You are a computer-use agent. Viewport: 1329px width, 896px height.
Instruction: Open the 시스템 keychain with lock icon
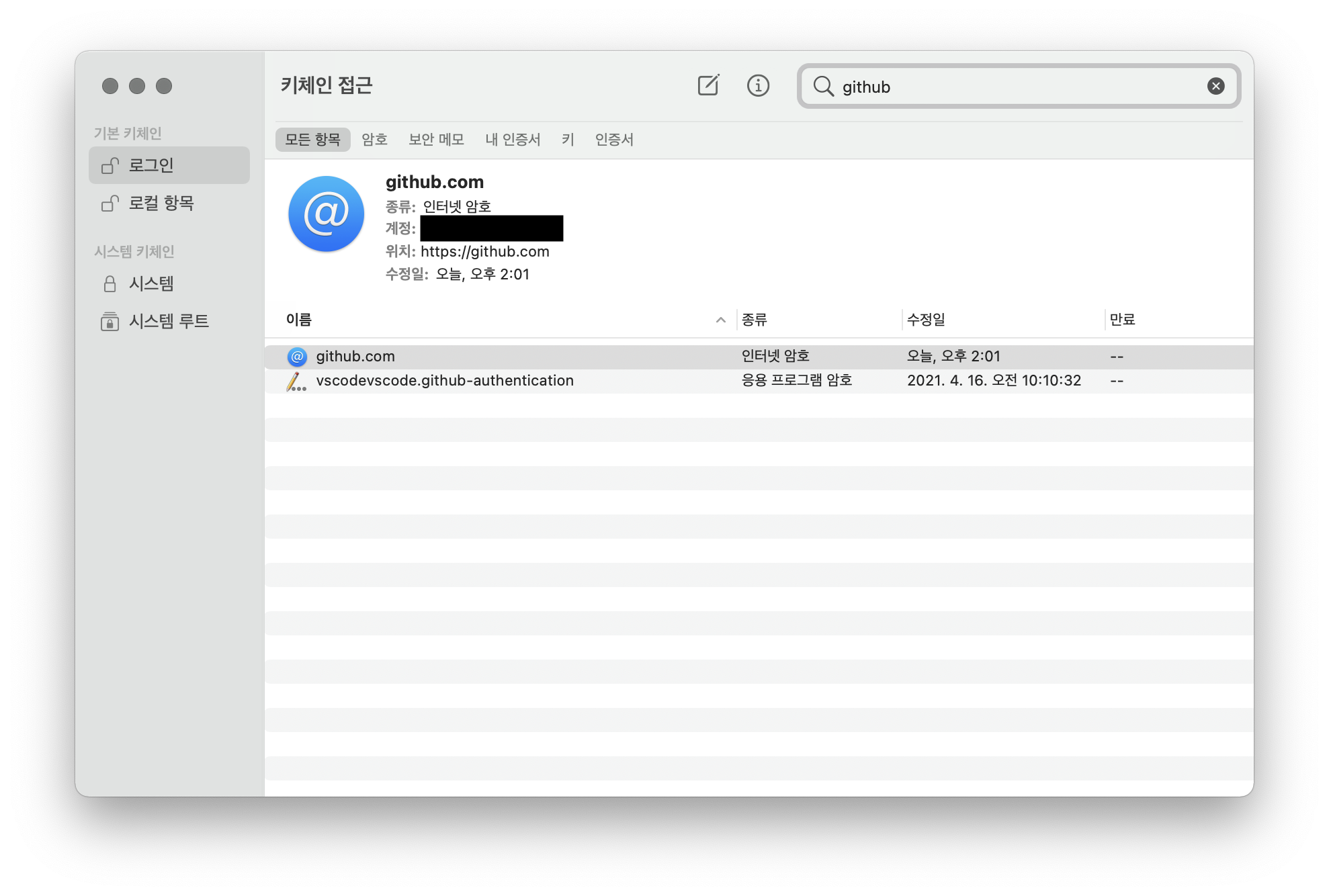click(151, 283)
